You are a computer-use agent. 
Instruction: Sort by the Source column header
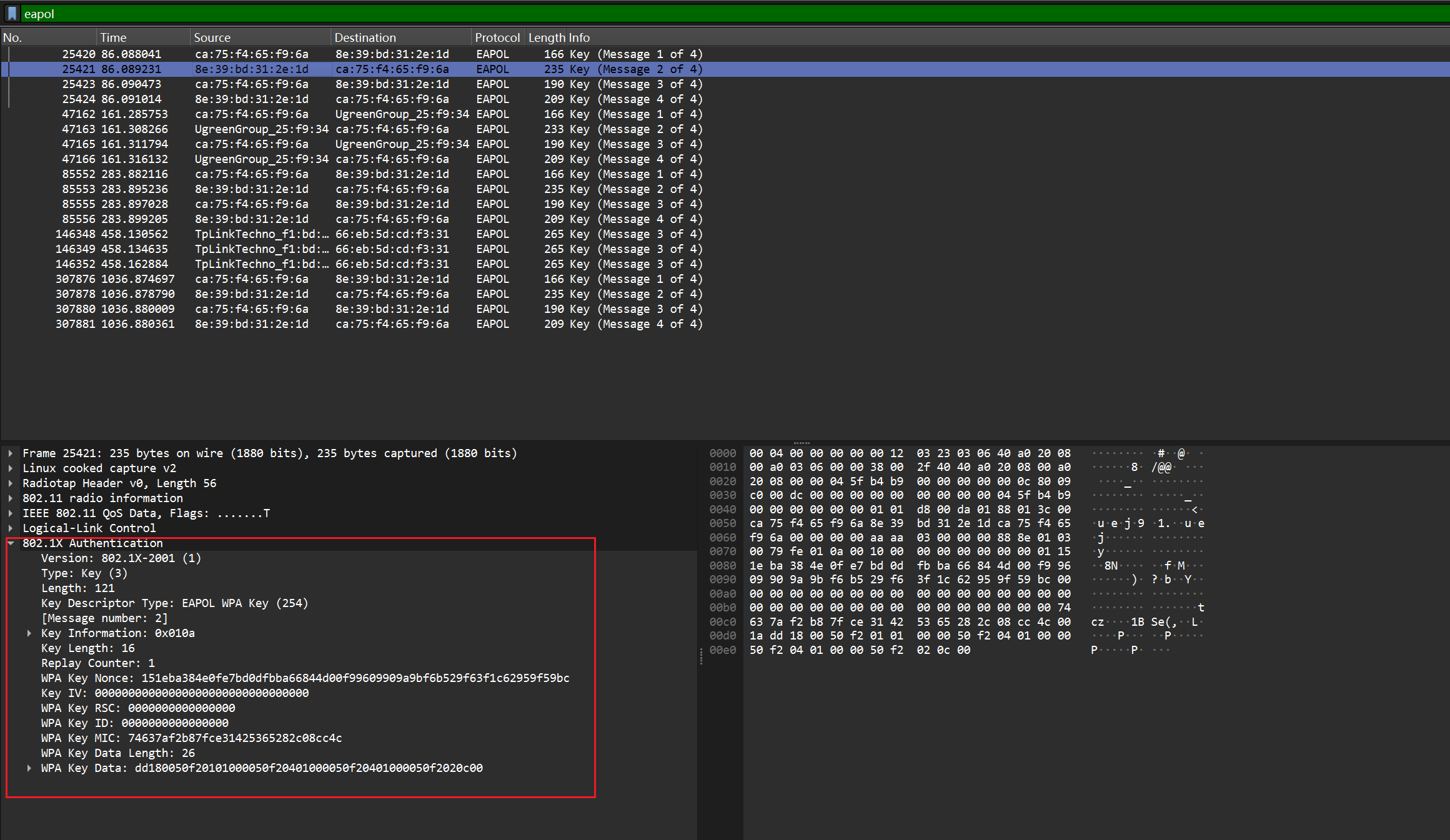(x=212, y=37)
